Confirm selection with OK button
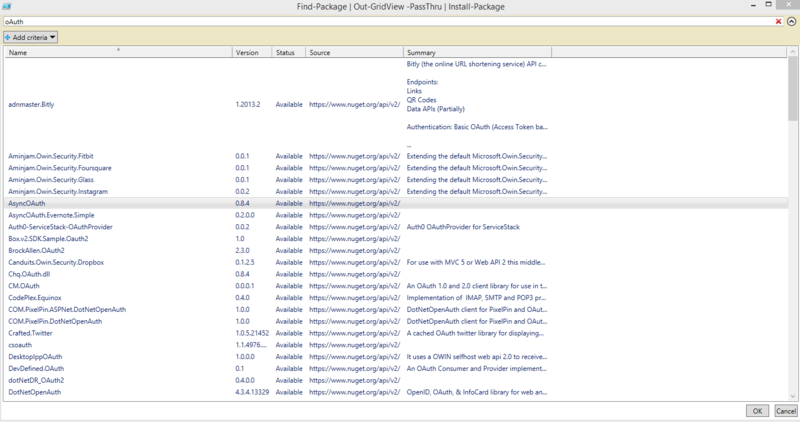This screenshot has width=800, height=422. (x=757, y=411)
